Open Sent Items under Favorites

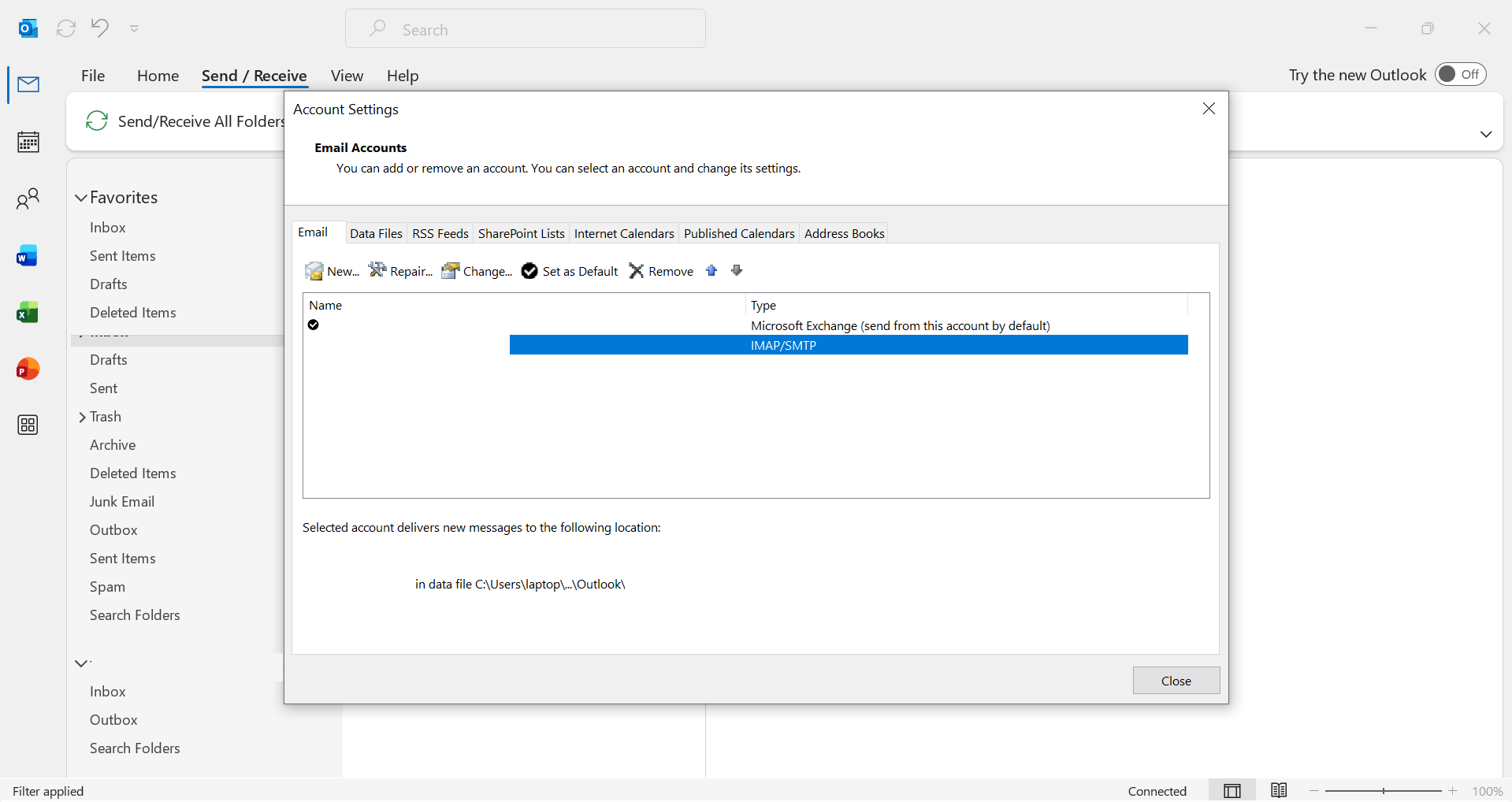click(123, 256)
